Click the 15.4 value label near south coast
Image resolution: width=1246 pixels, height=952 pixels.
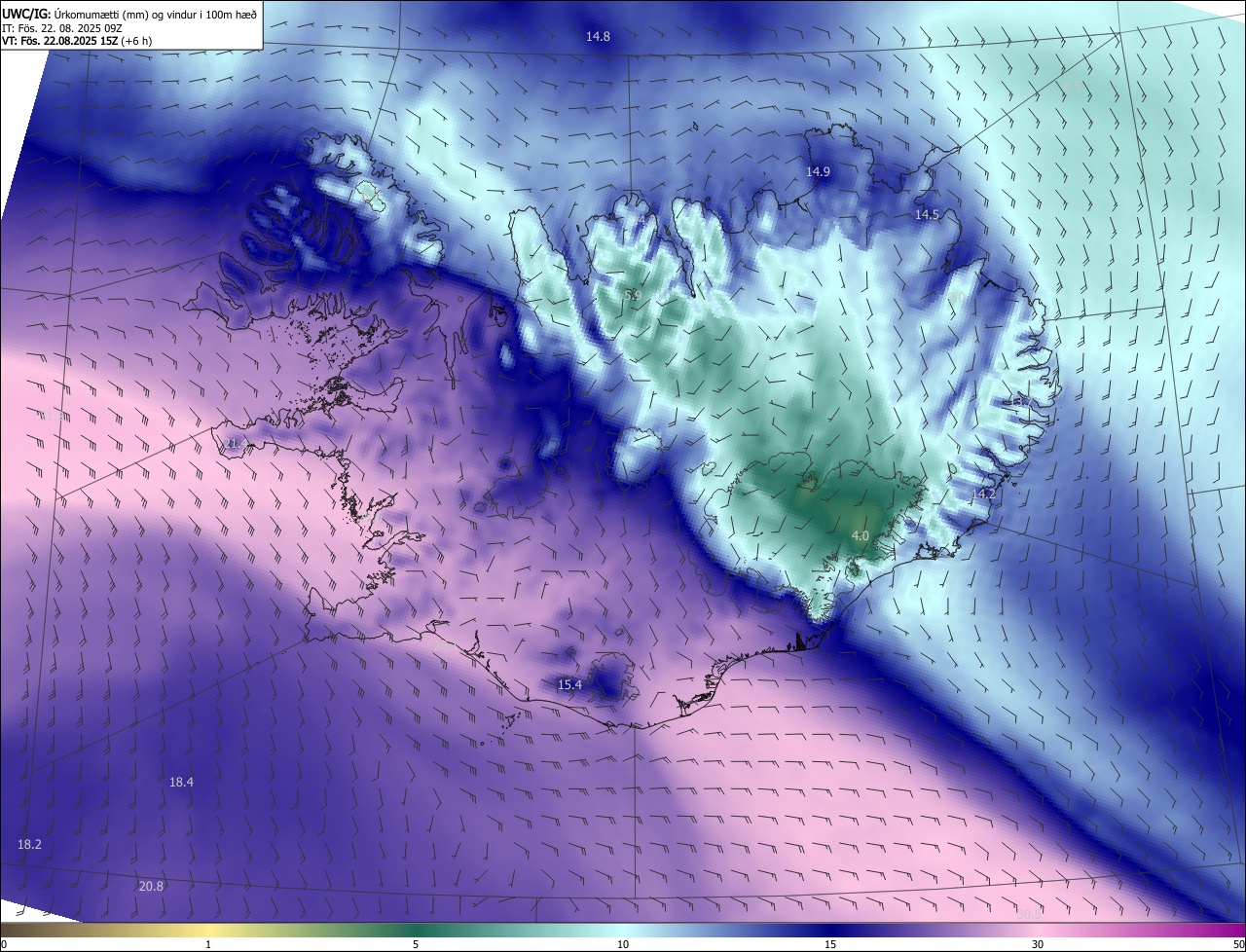coord(569,685)
